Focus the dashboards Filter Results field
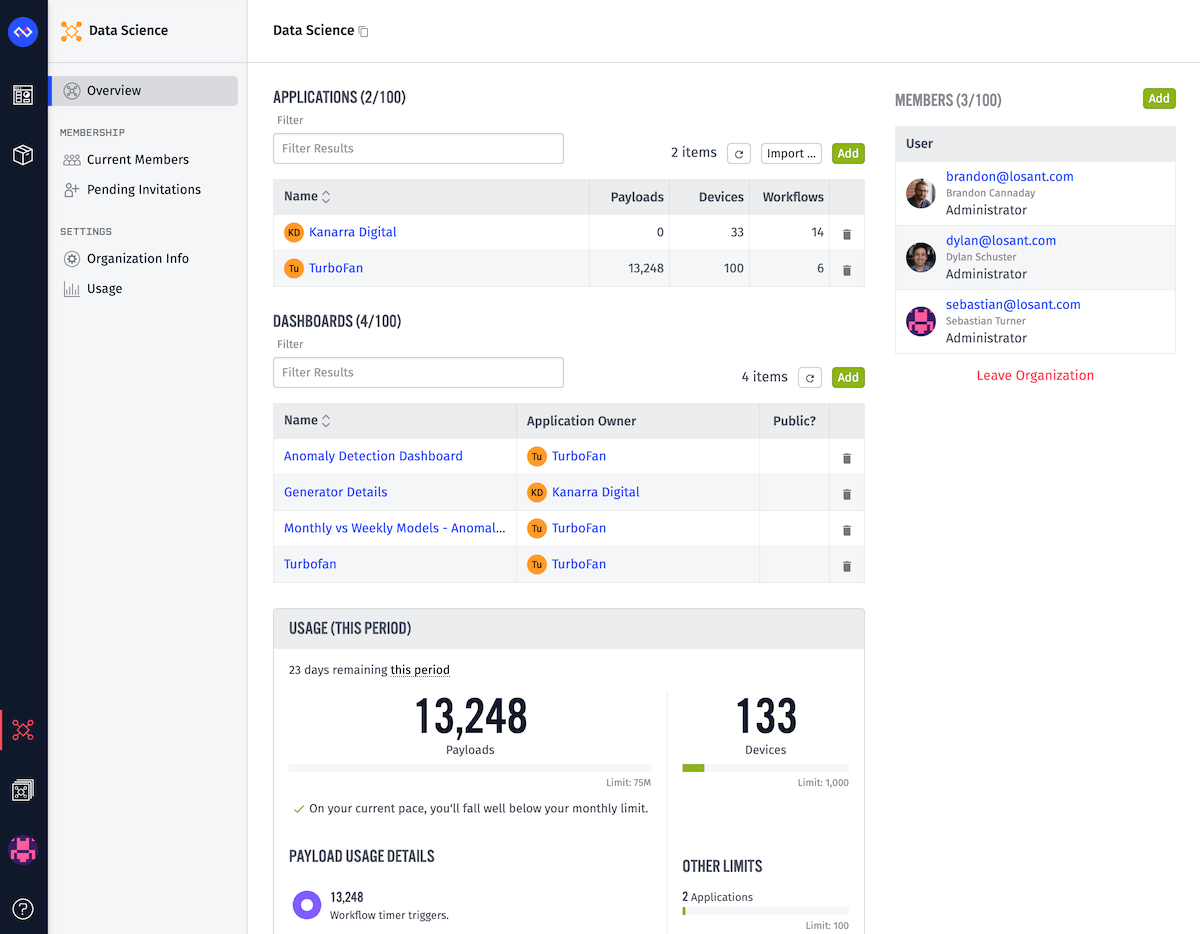This screenshot has height=934, width=1200. (418, 372)
